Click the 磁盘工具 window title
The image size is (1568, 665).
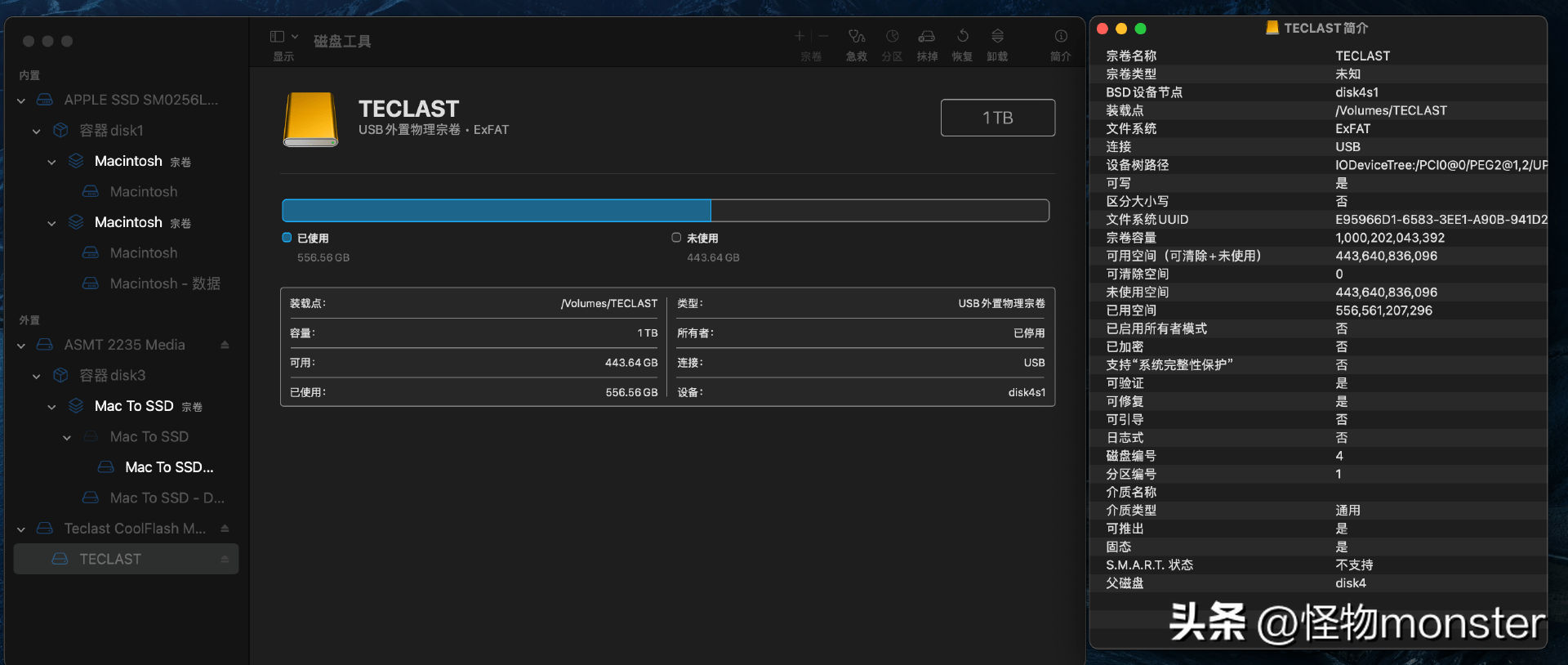point(342,41)
